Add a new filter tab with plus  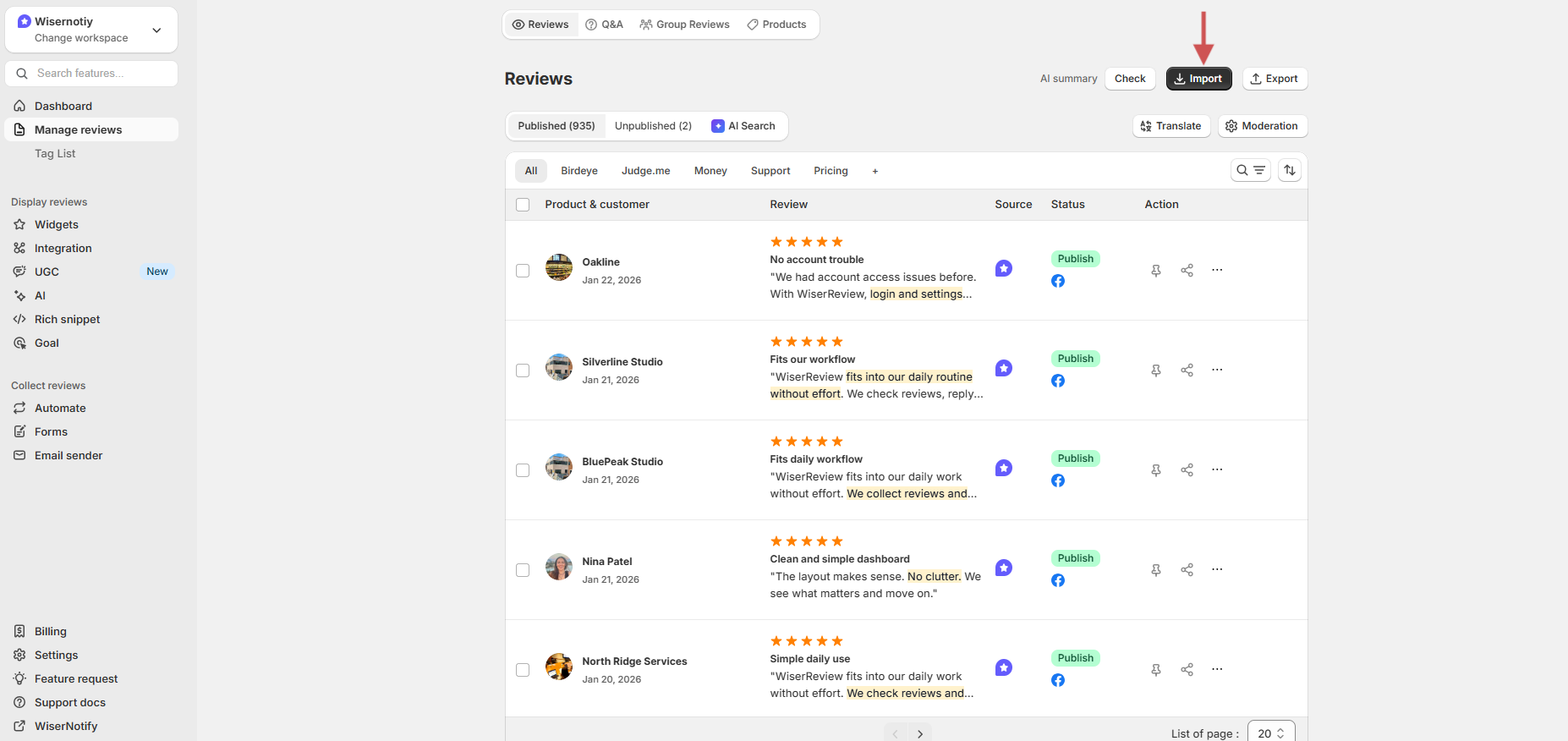click(875, 171)
